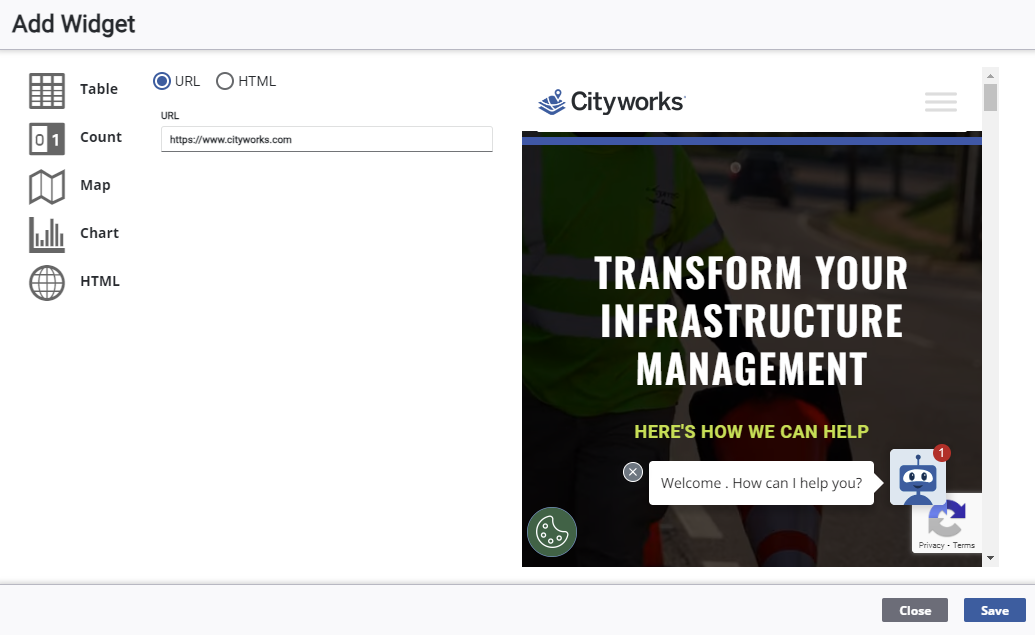
Task: Click the Chart label in widget list
Action: (100, 233)
